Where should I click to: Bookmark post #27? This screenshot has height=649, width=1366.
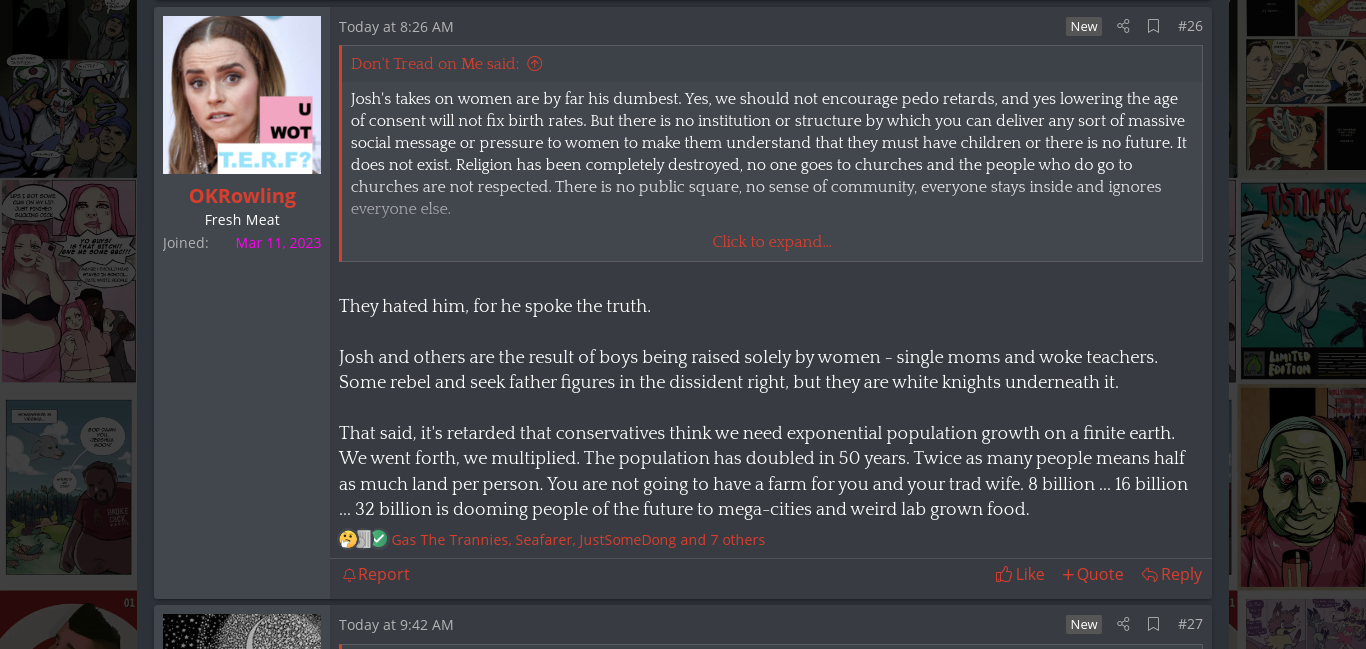coord(1153,624)
